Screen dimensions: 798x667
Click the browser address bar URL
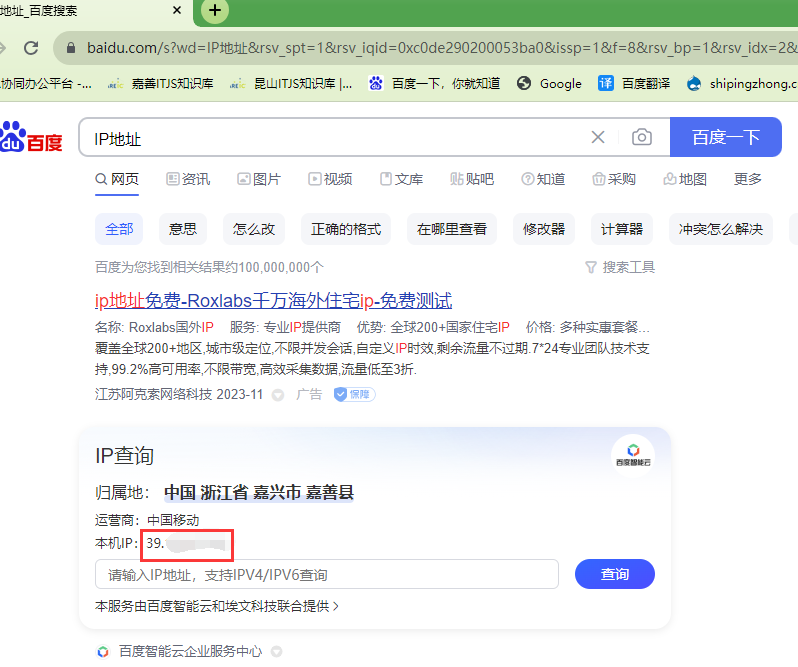click(441, 48)
